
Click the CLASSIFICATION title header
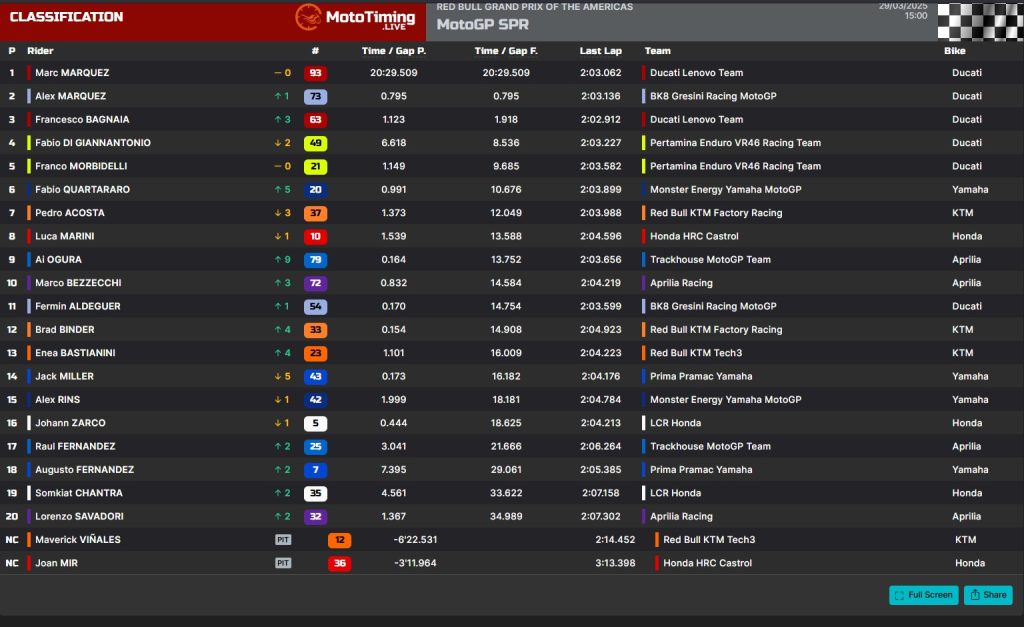click(x=66, y=17)
